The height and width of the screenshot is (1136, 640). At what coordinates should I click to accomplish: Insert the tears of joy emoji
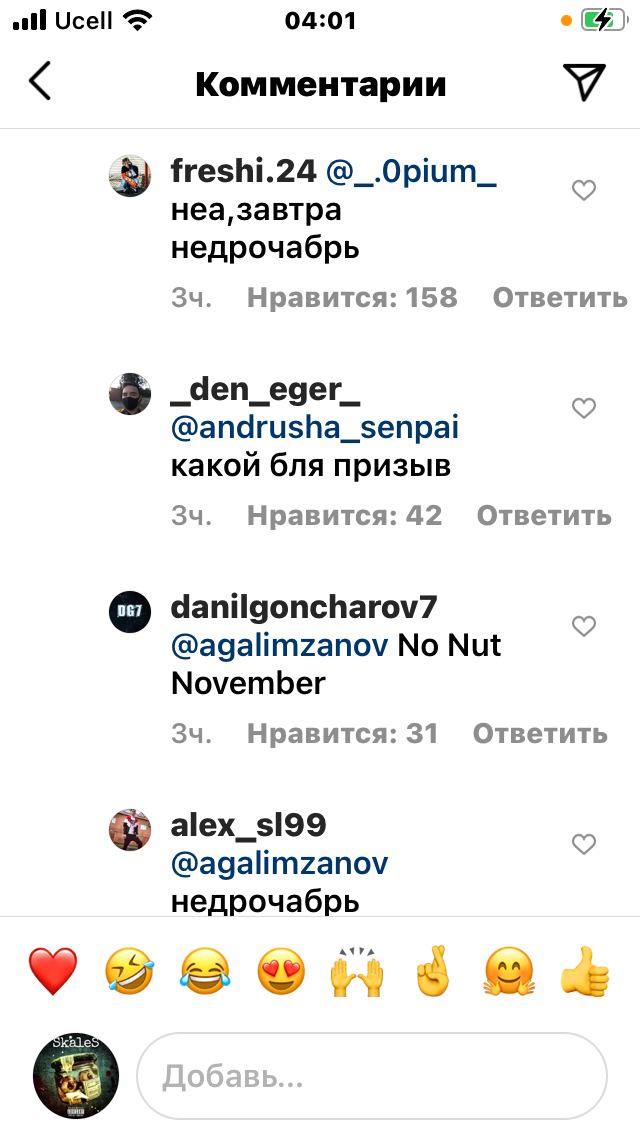tap(206, 971)
